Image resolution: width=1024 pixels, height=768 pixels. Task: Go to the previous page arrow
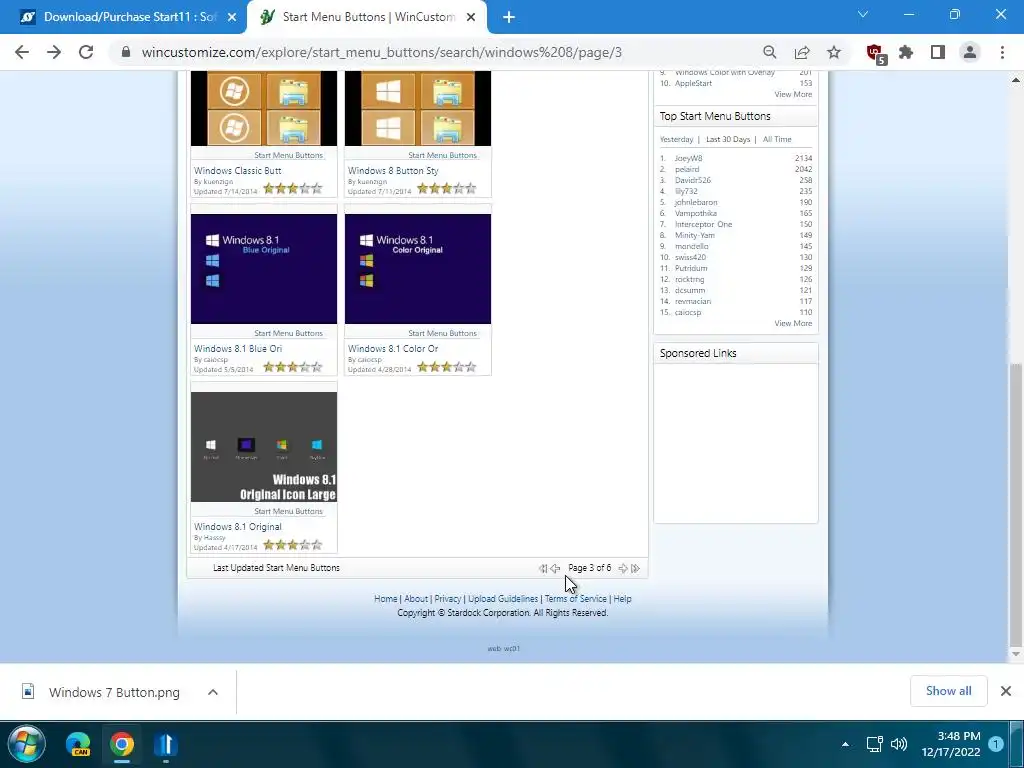pyautogui.click(x=555, y=568)
